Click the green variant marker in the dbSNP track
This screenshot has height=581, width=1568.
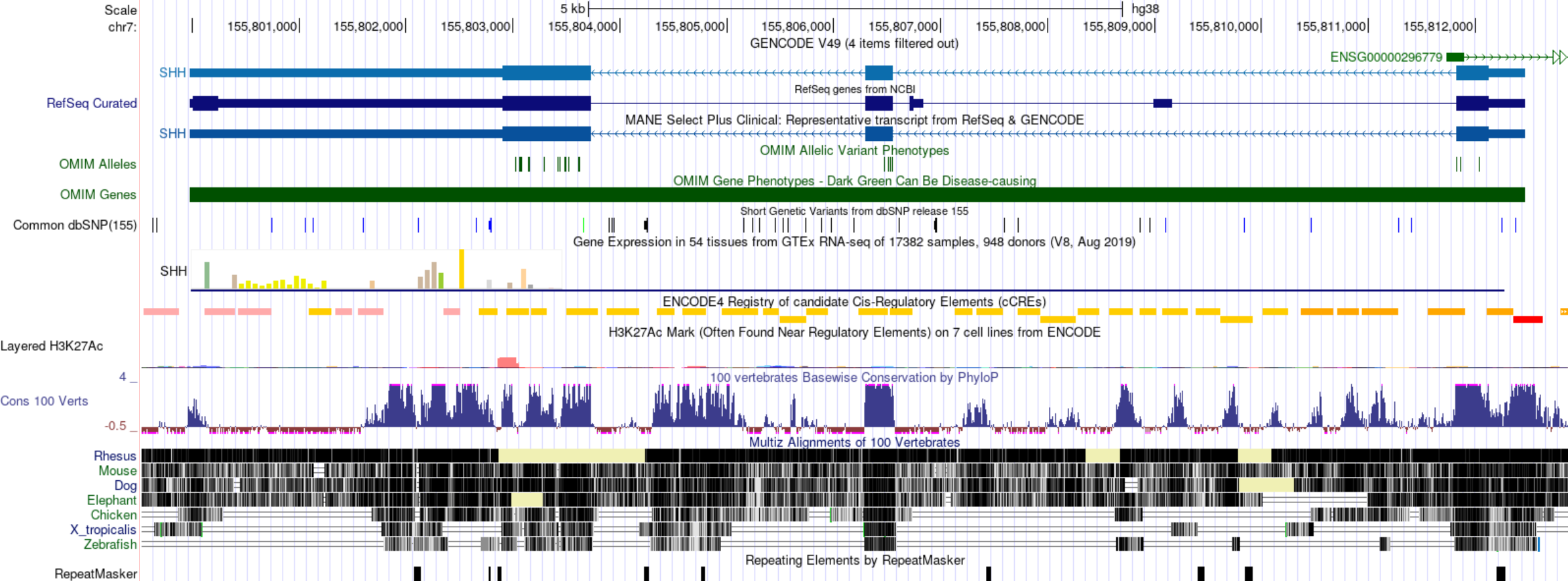(583, 225)
